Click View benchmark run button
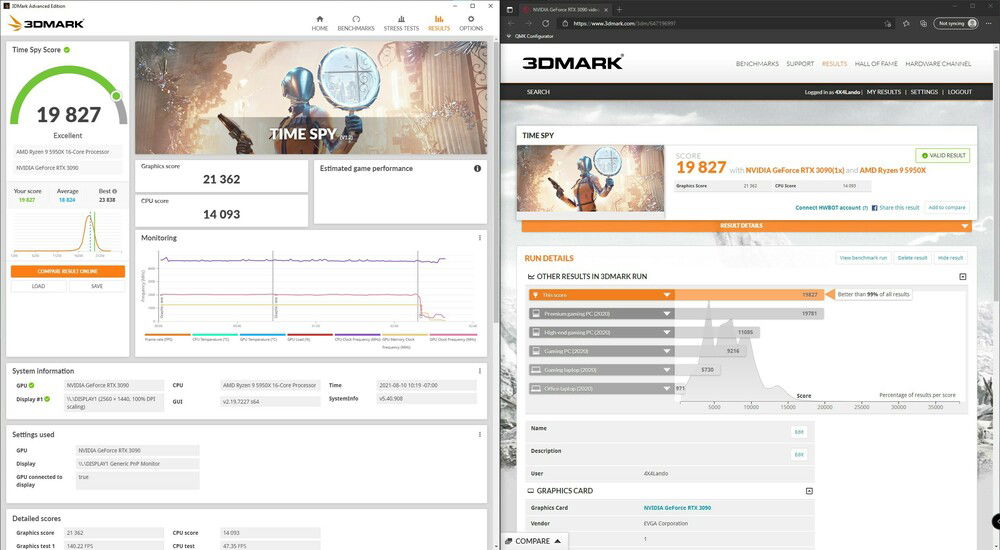 tap(862, 258)
